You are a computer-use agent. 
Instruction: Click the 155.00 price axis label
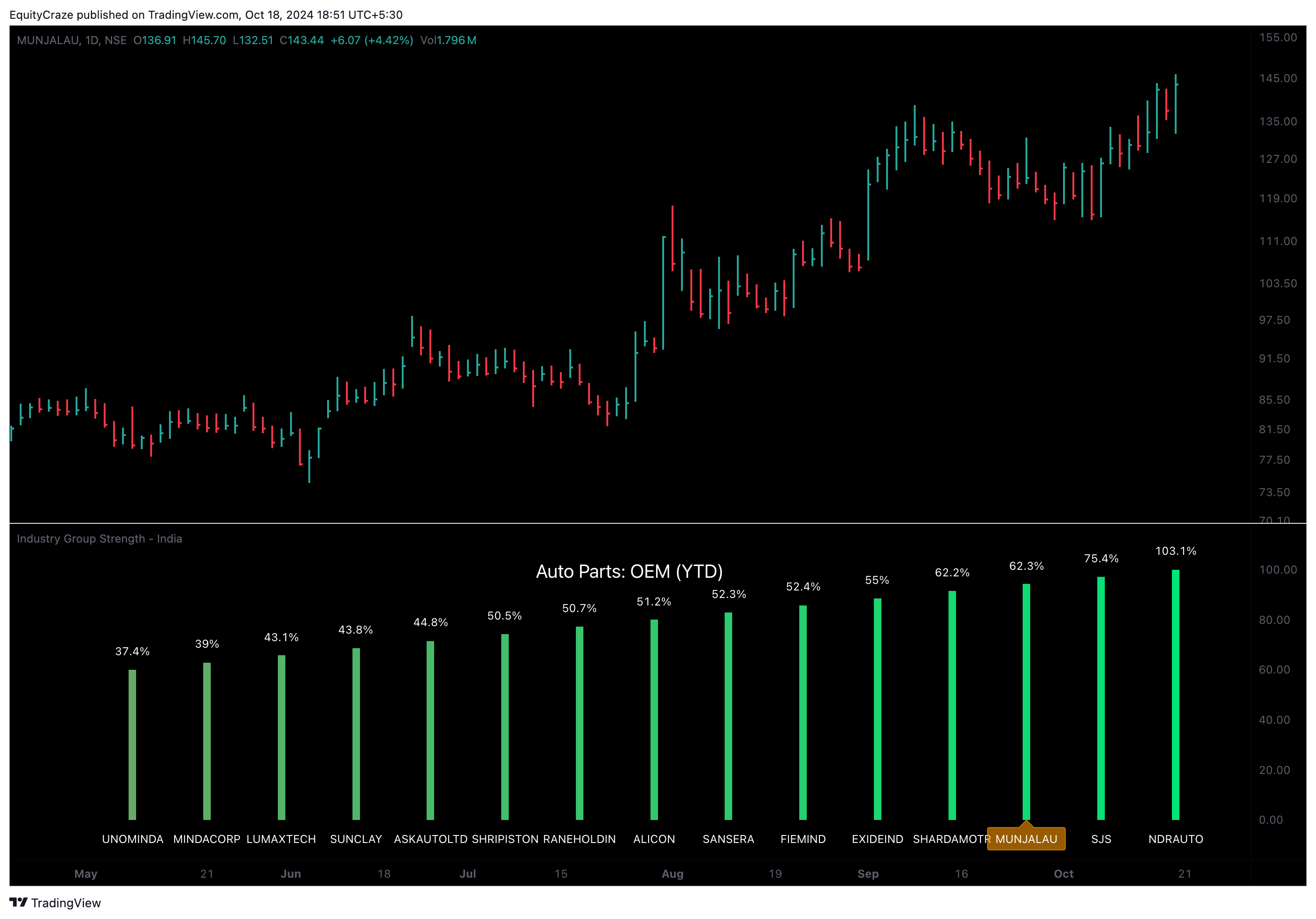1278,38
